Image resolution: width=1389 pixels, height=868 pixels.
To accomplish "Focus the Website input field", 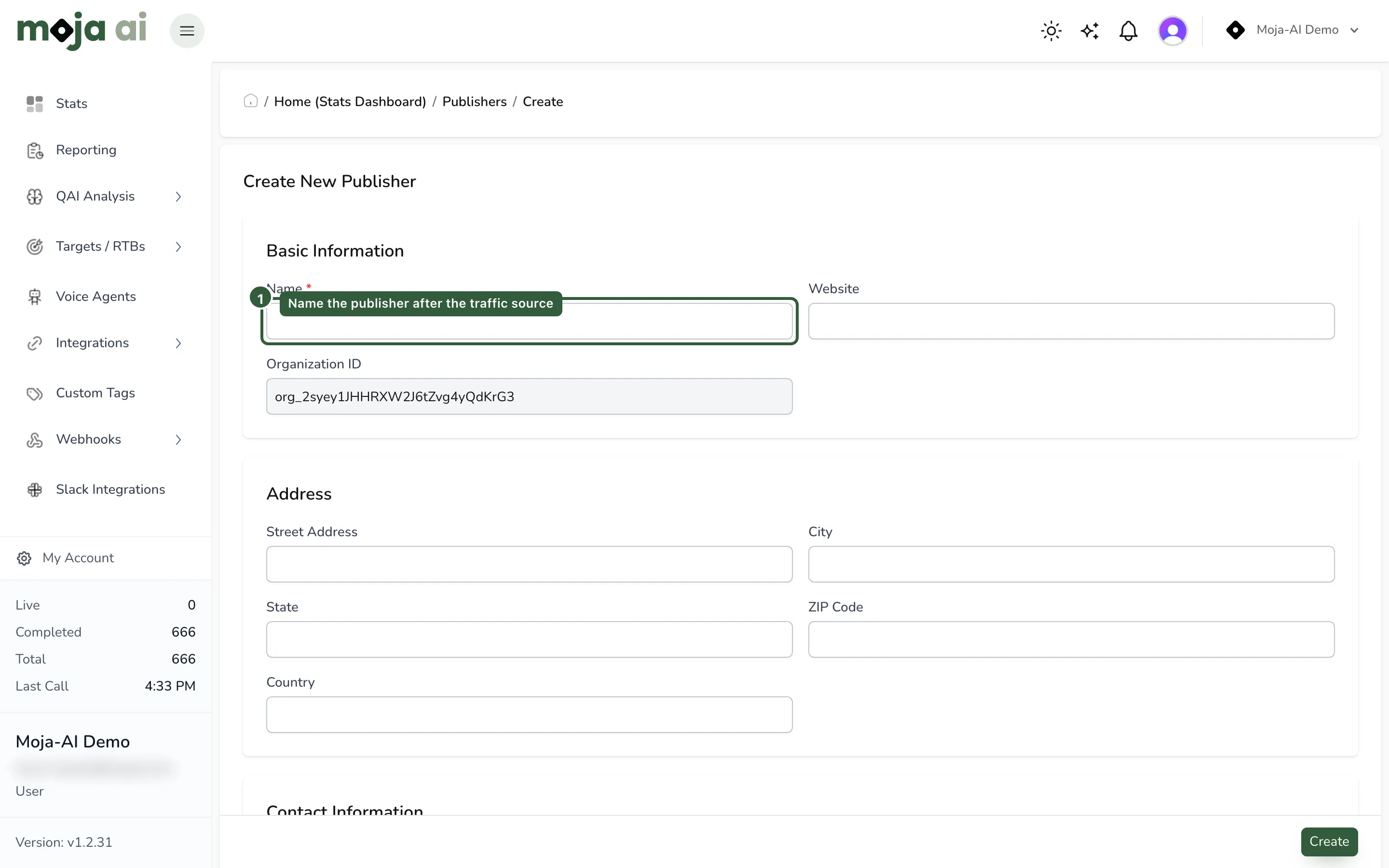I will pos(1071,321).
